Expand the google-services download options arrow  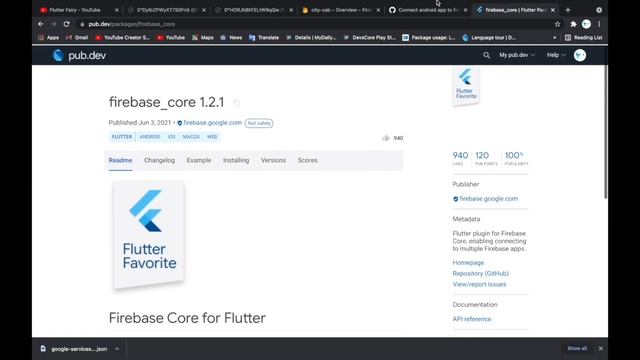coord(117,349)
